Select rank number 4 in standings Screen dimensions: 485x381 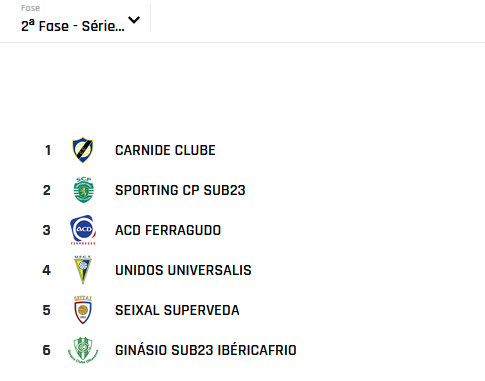tap(47, 270)
